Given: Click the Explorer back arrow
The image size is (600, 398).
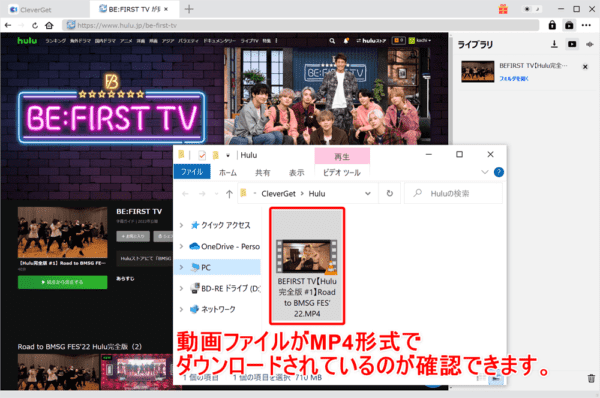Looking at the screenshot, I should pos(185,194).
